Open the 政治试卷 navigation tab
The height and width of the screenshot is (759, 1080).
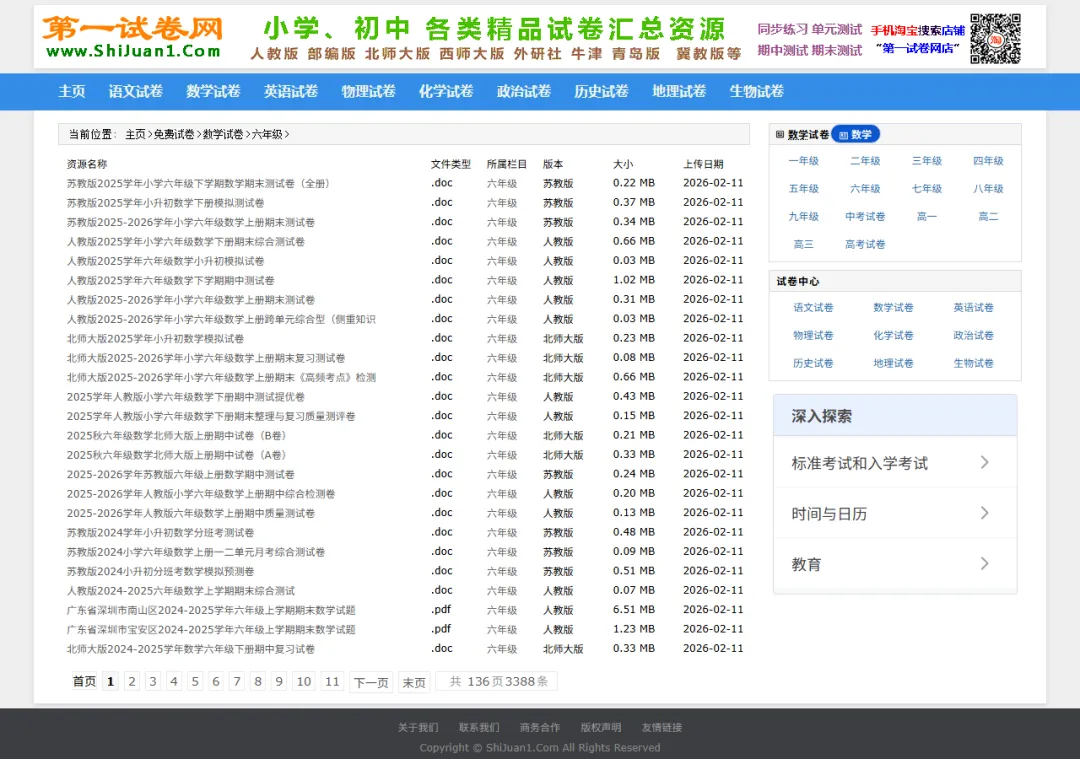tap(524, 92)
